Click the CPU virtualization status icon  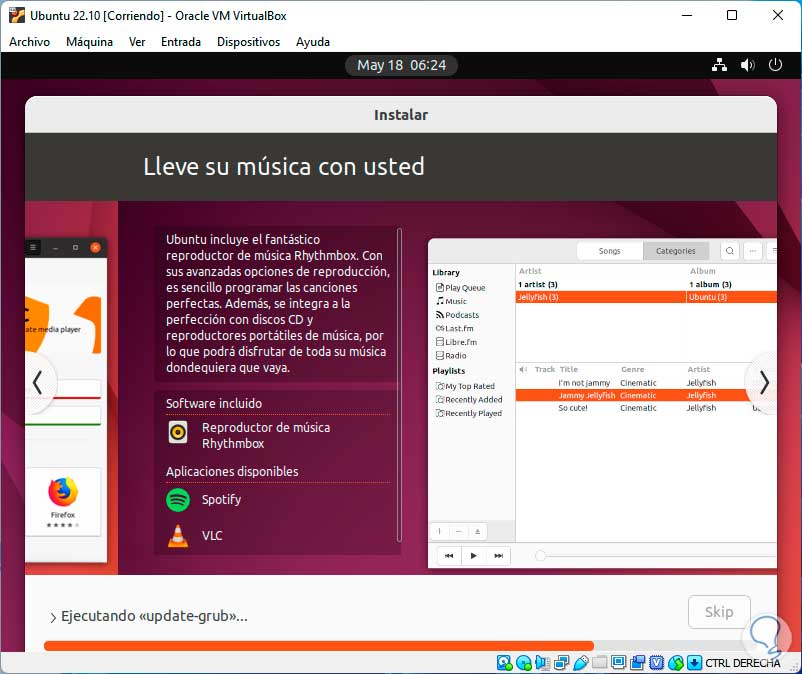657,663
